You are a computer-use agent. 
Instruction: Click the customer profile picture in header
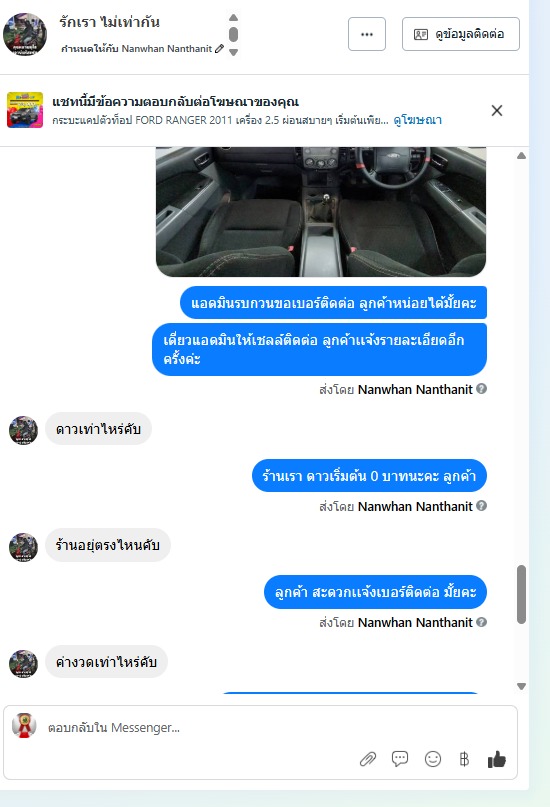25,34
